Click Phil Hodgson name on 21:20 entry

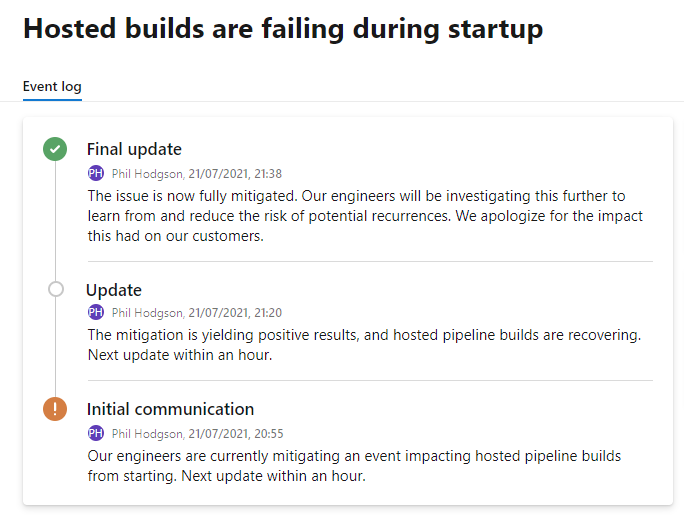tap(148, 313)
